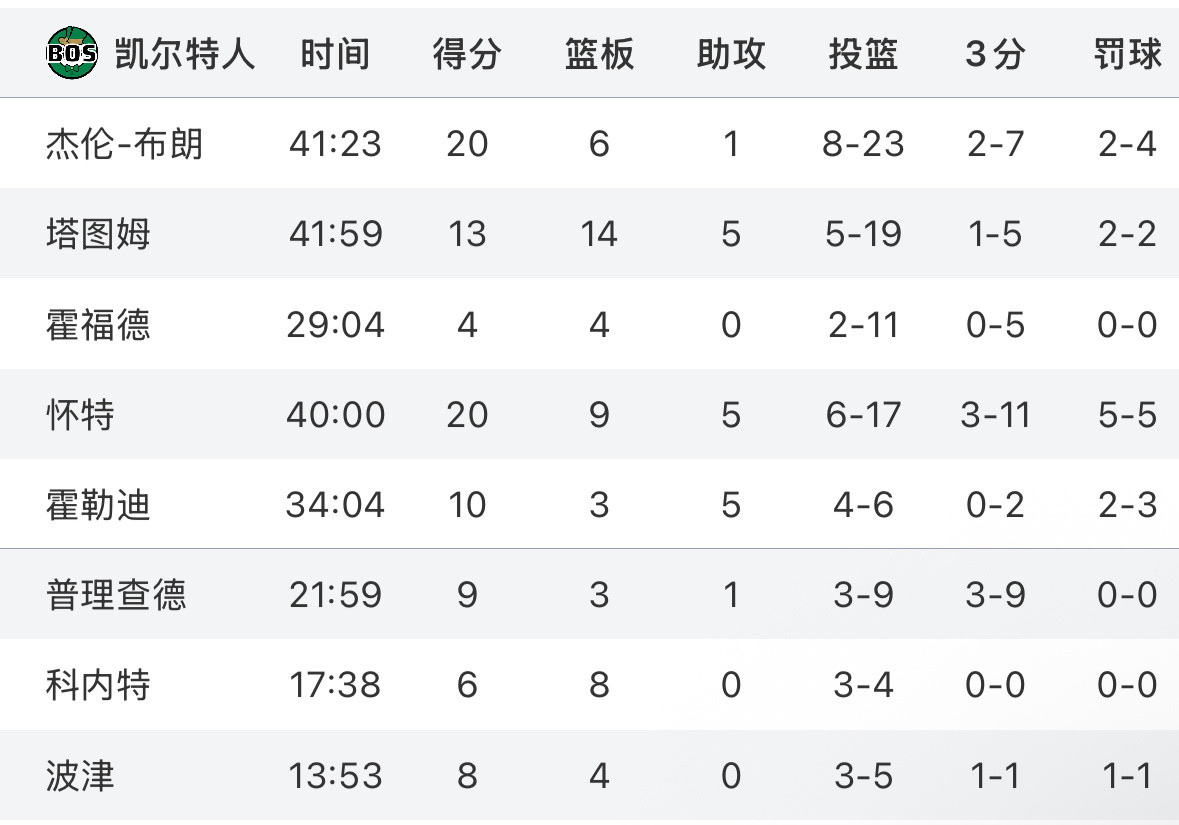Select the 篮板 column header
The height and width of the screenshot is (825, 1179).
coord(599,54)
